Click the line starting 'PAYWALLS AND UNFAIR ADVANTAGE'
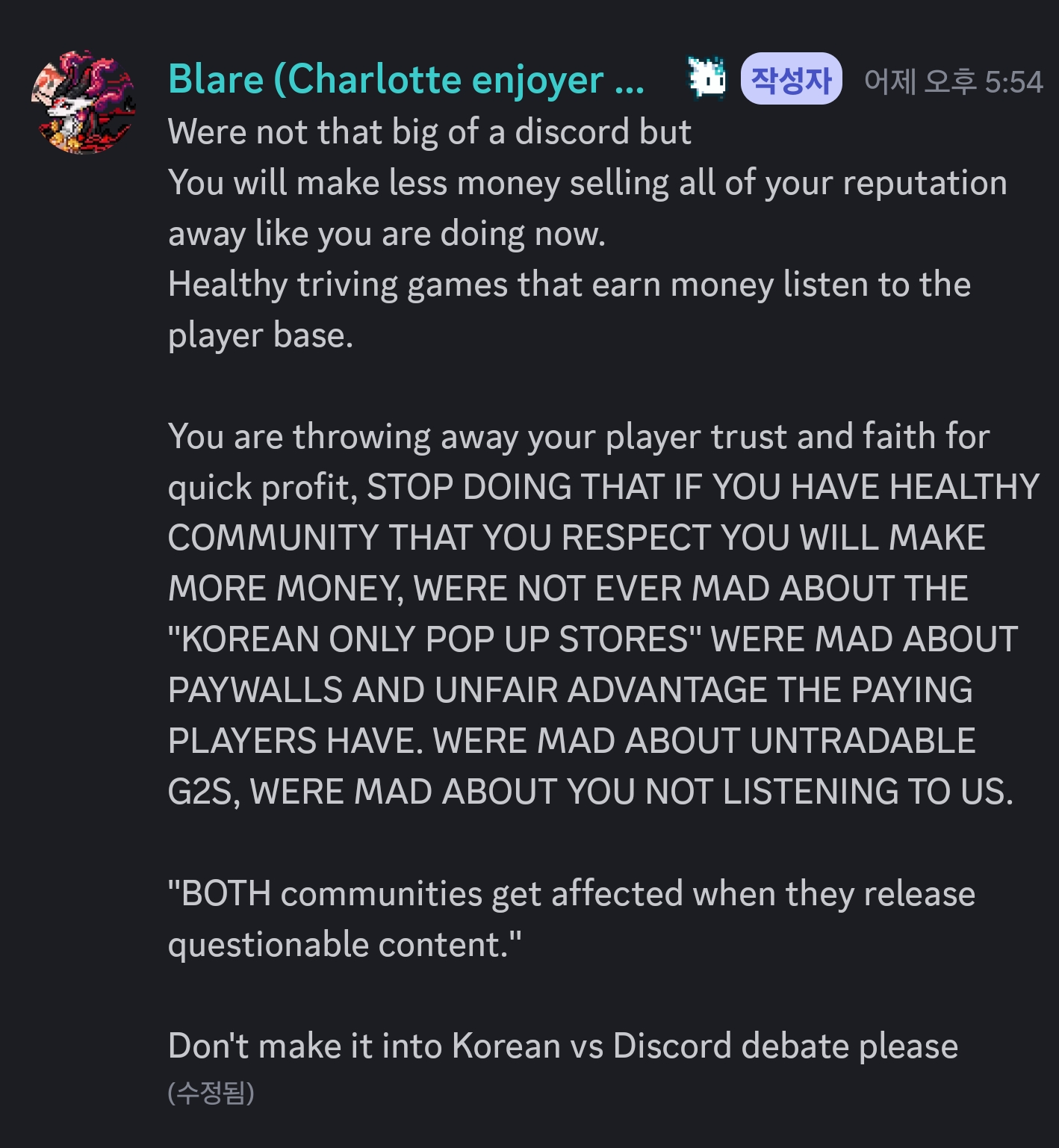 point(571,690)
